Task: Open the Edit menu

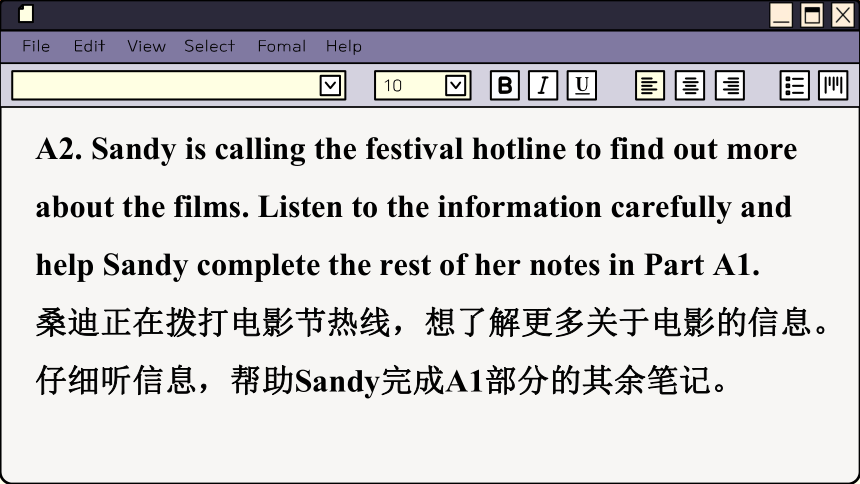Action: click(89, 46)
